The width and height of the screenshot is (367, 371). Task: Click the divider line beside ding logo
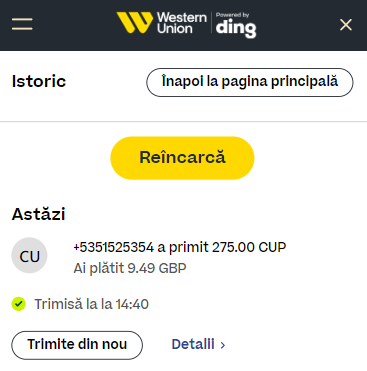click(211, 23)
